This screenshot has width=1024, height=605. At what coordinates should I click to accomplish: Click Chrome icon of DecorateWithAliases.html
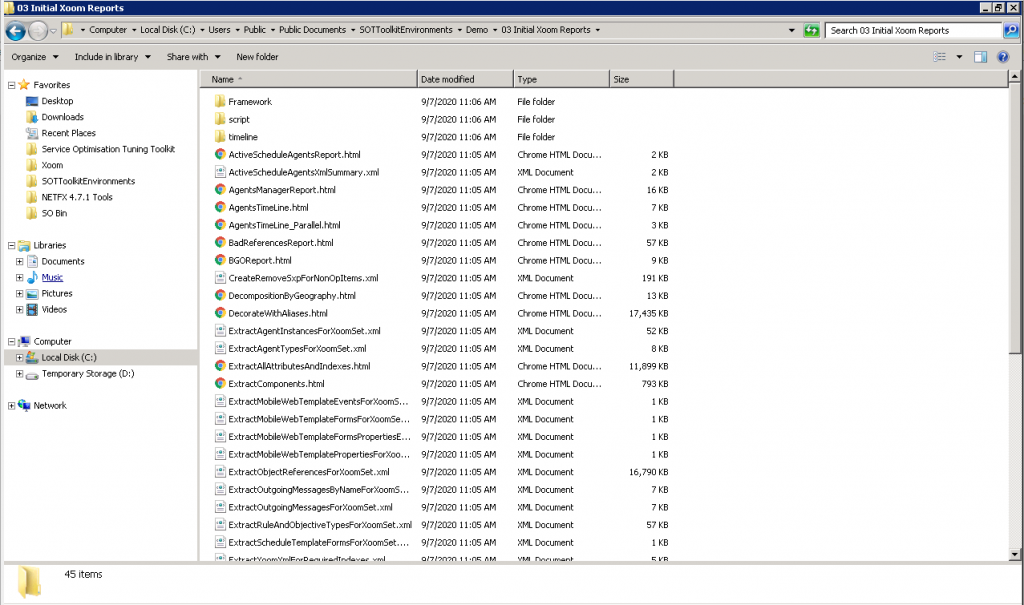(220, 314)
